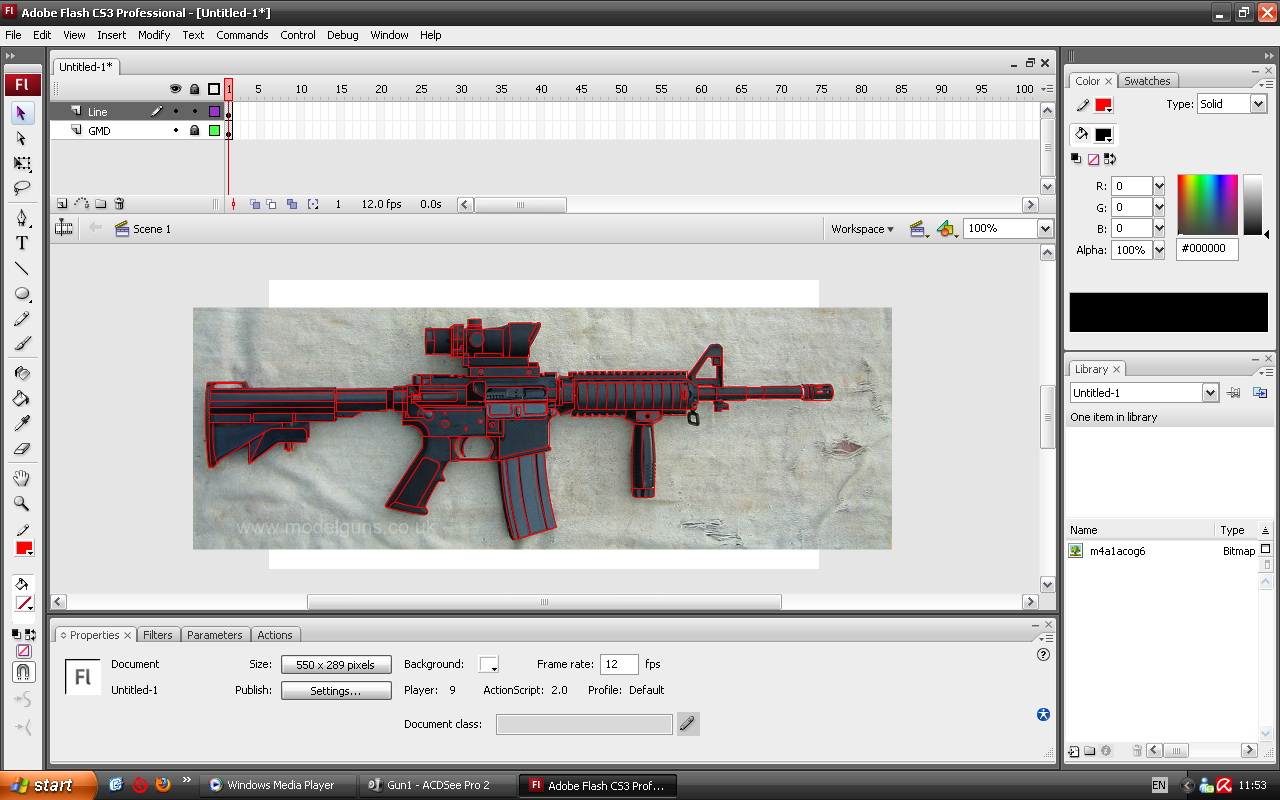
Task: Expand the Workspace dropdown
Action: point(862,229)
